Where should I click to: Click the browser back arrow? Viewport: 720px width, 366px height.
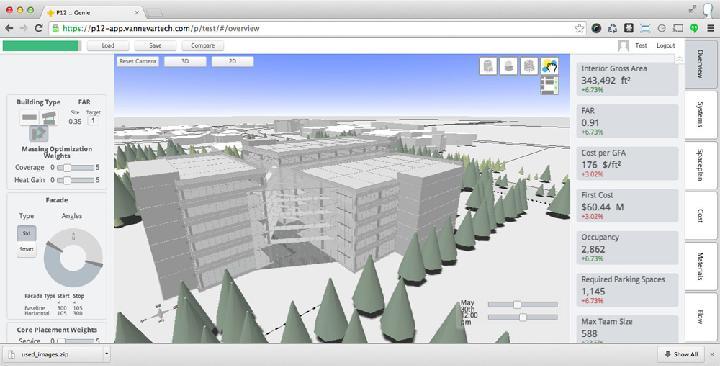pyautogui.click(x=9, y=28)
